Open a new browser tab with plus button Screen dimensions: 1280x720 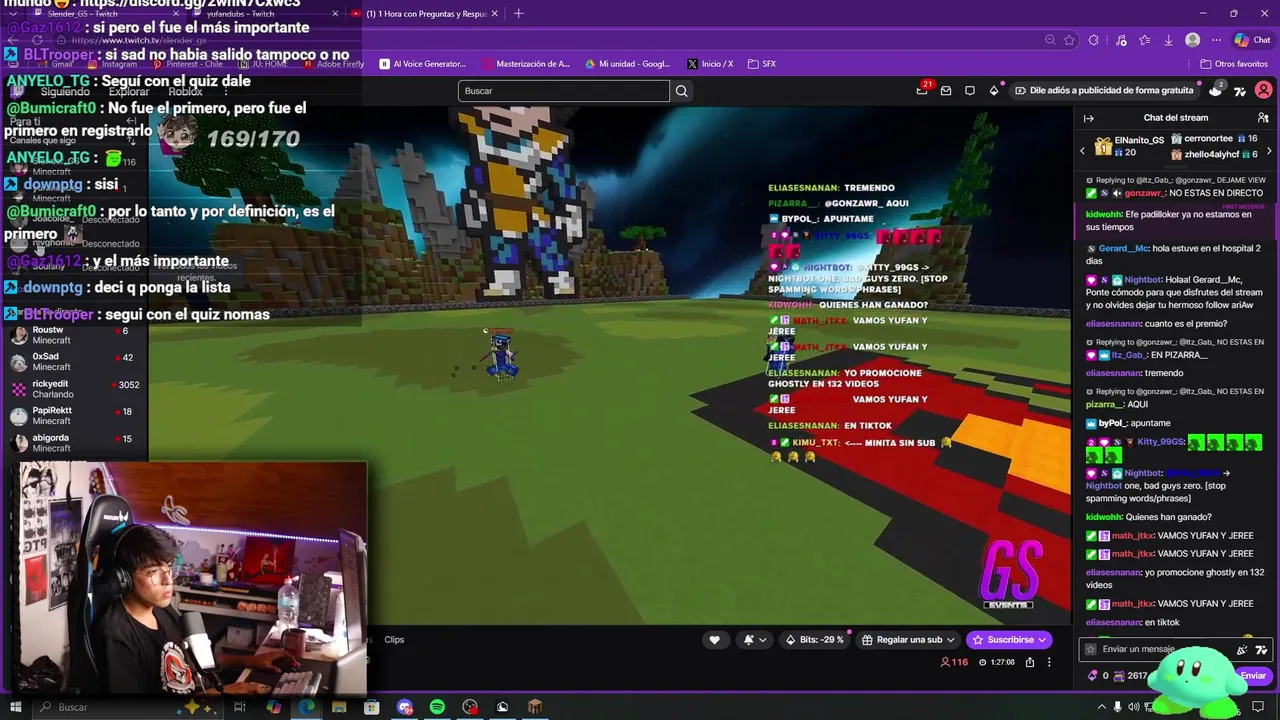[x=518, y=14]
